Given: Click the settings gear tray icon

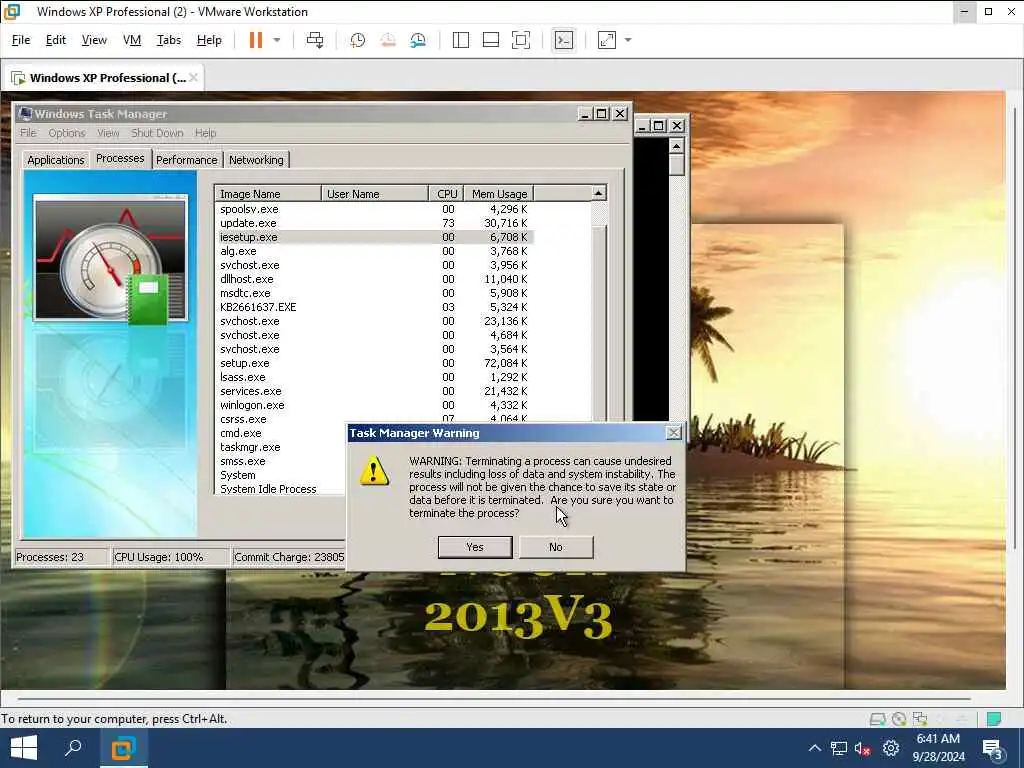Looking at the screenshot, I should 891,748.
